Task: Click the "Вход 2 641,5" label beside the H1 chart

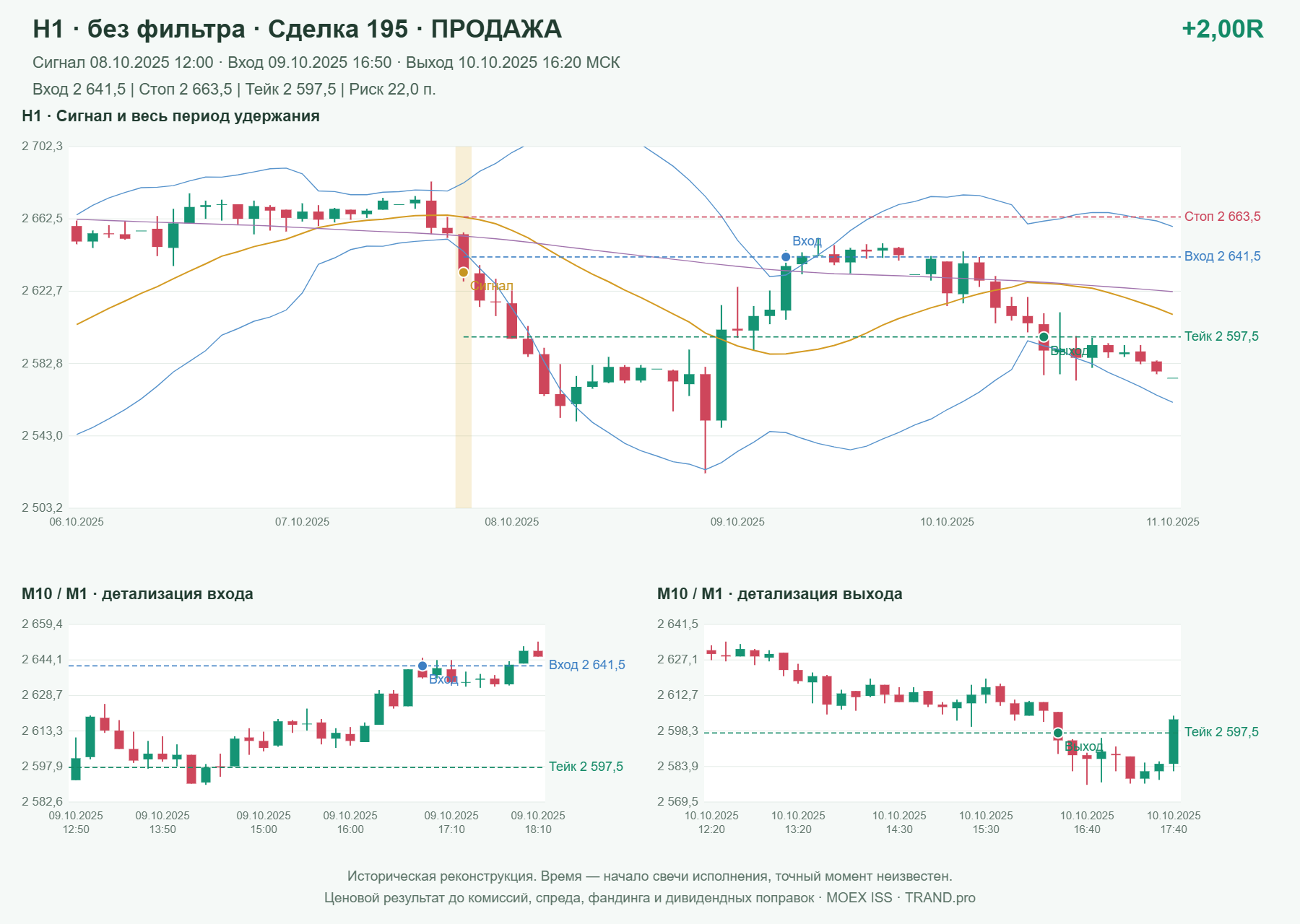Action: [x=1223, y=256]
